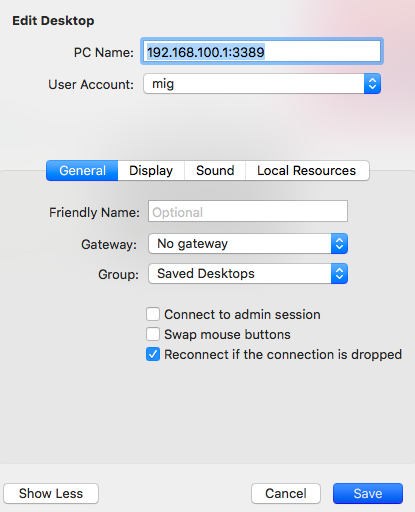The image size is (415, 512).
Task: Click the Group popup arrows icon
Action: [x=339, y=274]
